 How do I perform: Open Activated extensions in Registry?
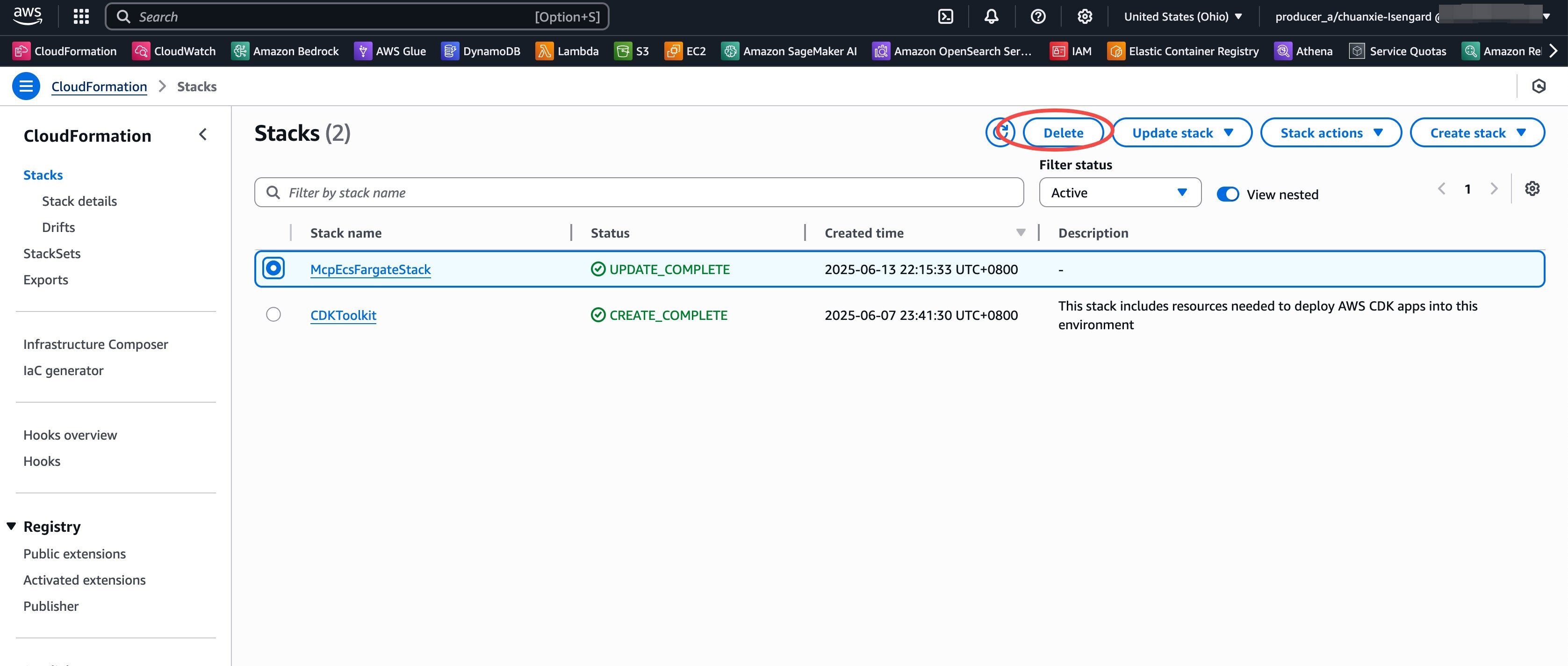(85, 580)
